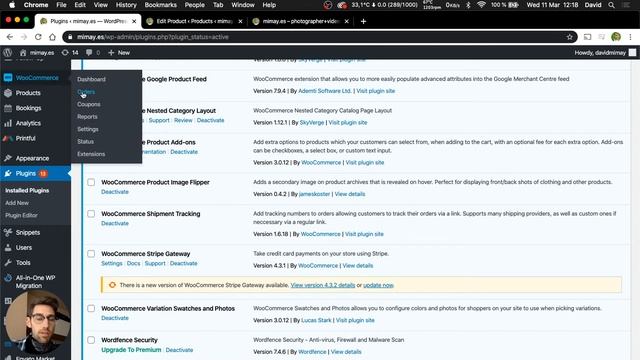
Task: Open the Chrome profile avatar
Action: pos(616,37)
